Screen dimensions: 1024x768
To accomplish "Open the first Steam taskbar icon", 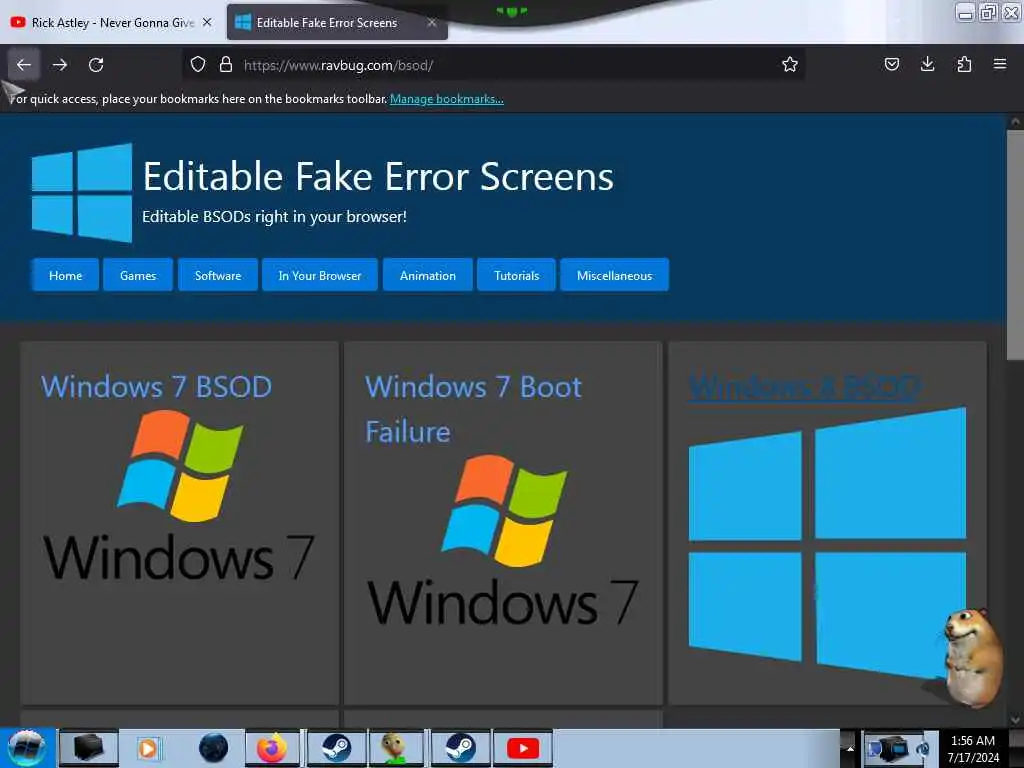I will (336, 748).
